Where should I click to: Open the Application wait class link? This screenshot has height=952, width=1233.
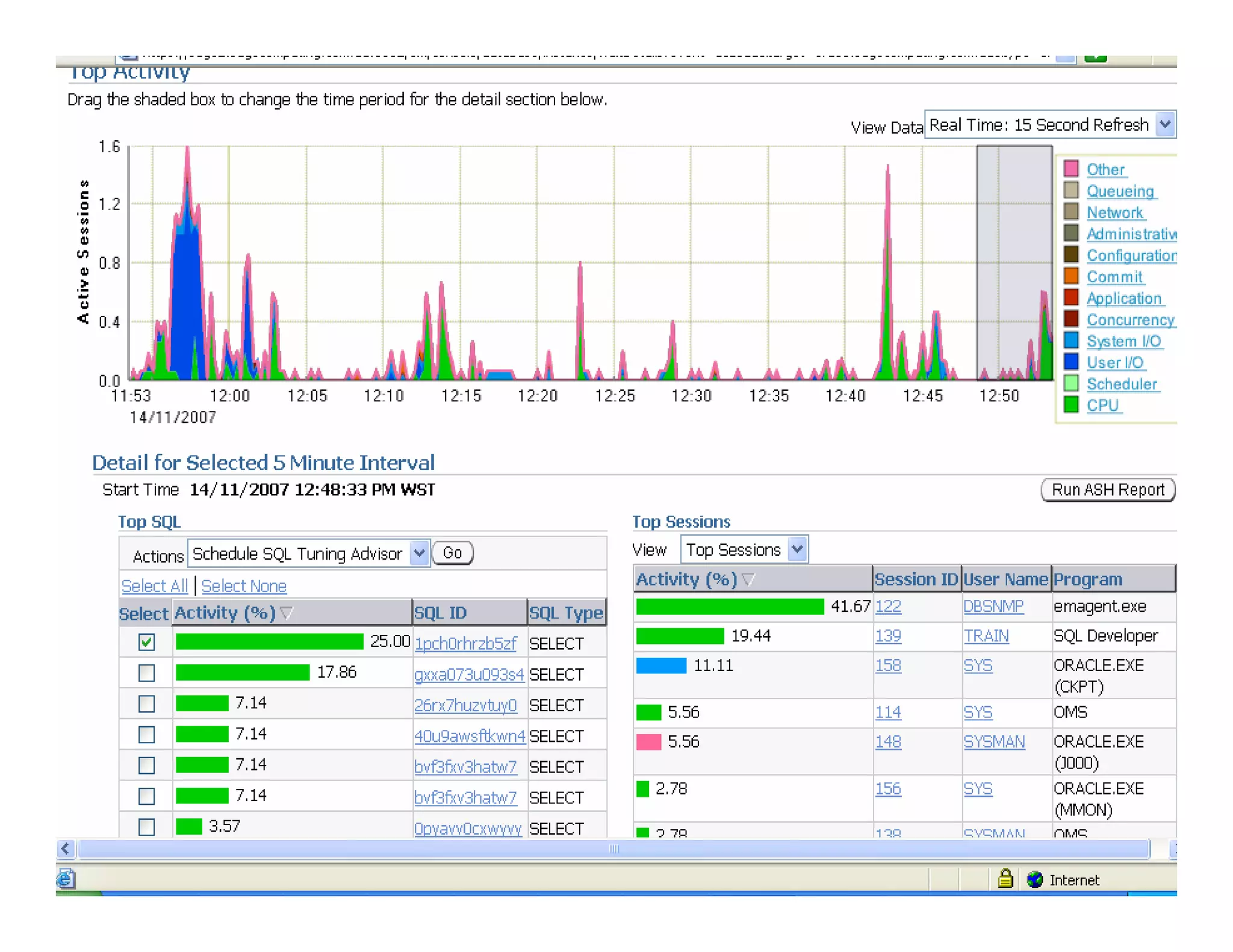(x=1124, y=298)
